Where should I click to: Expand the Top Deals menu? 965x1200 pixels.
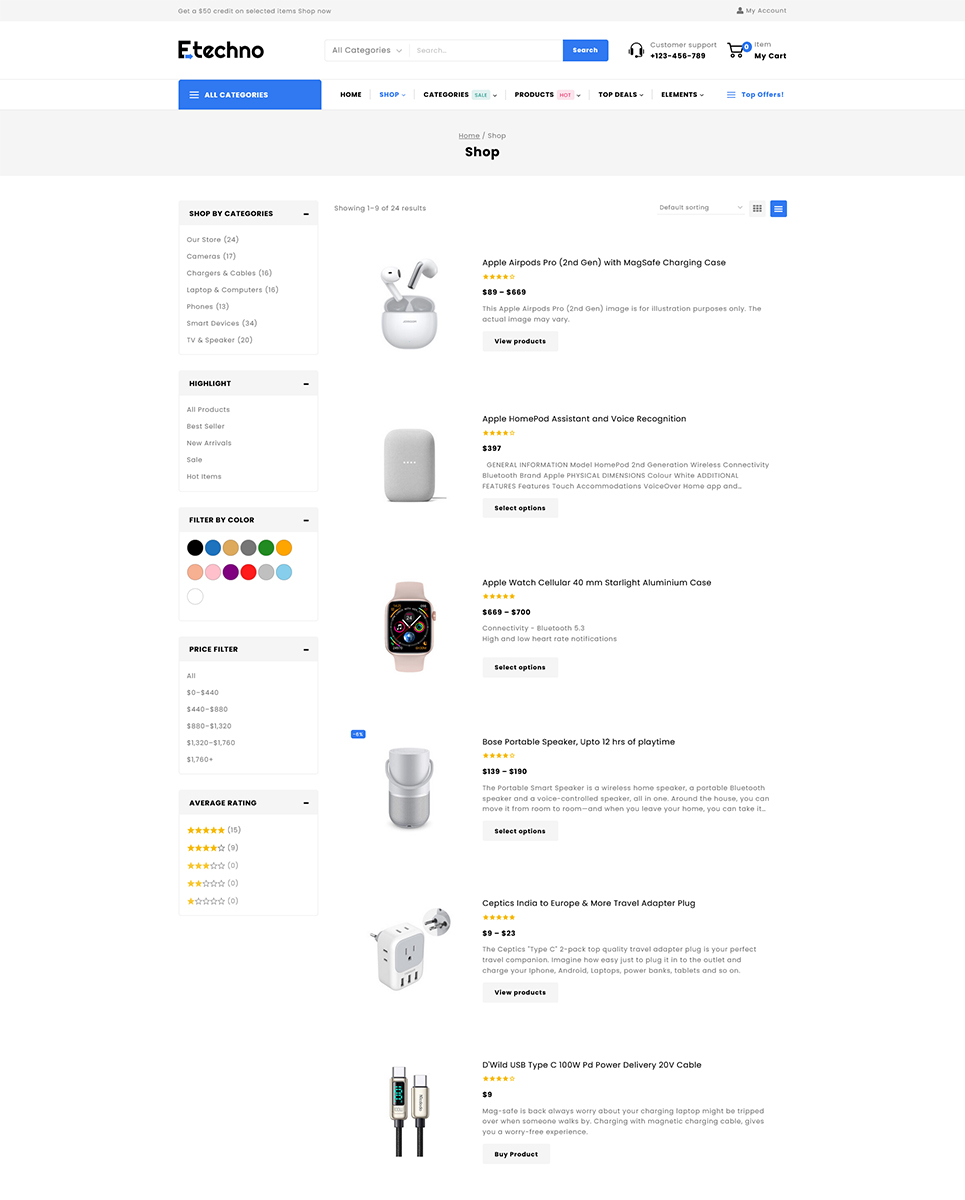click(620, 95)
